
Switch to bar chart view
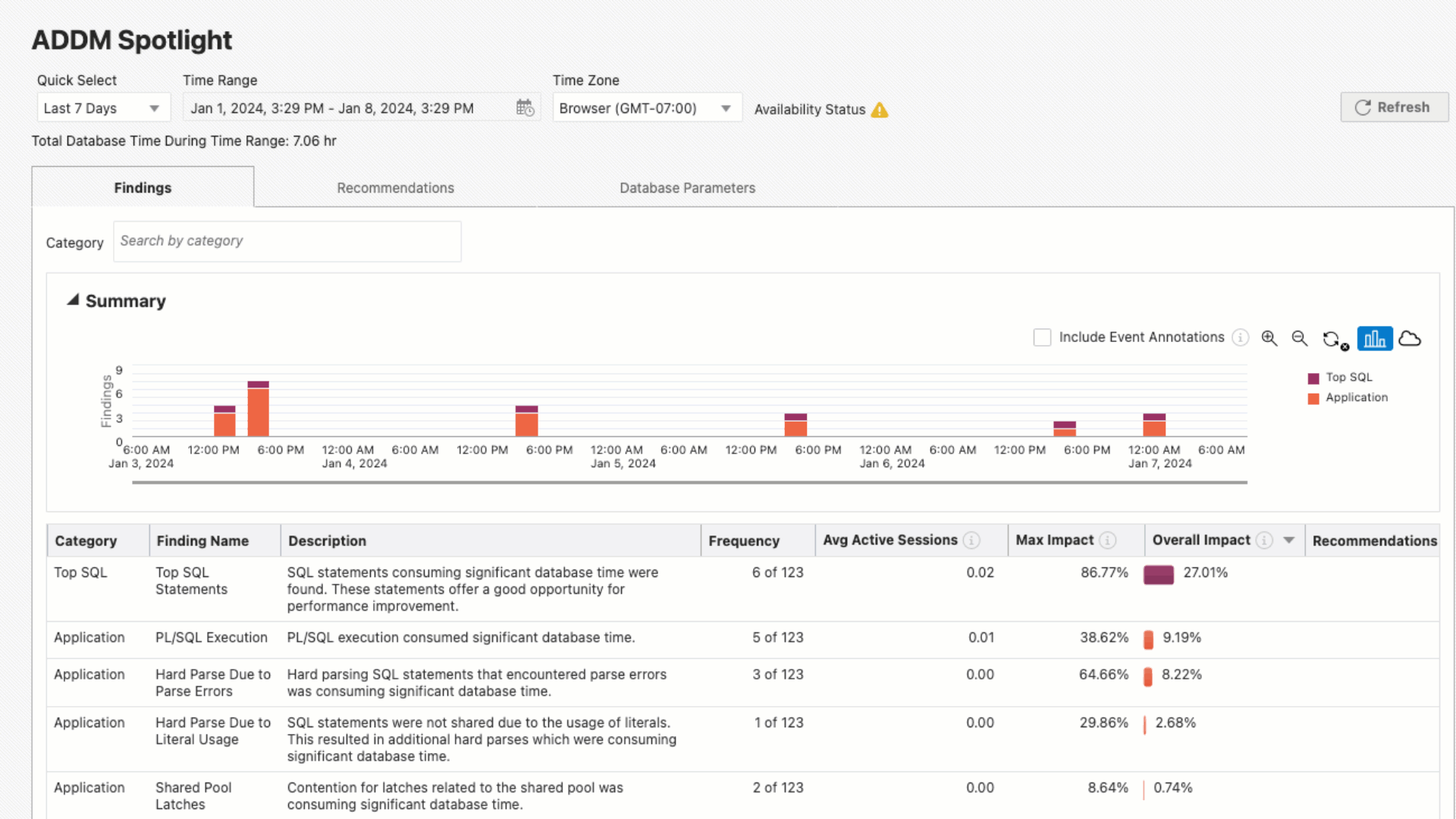coord(1374,338)
